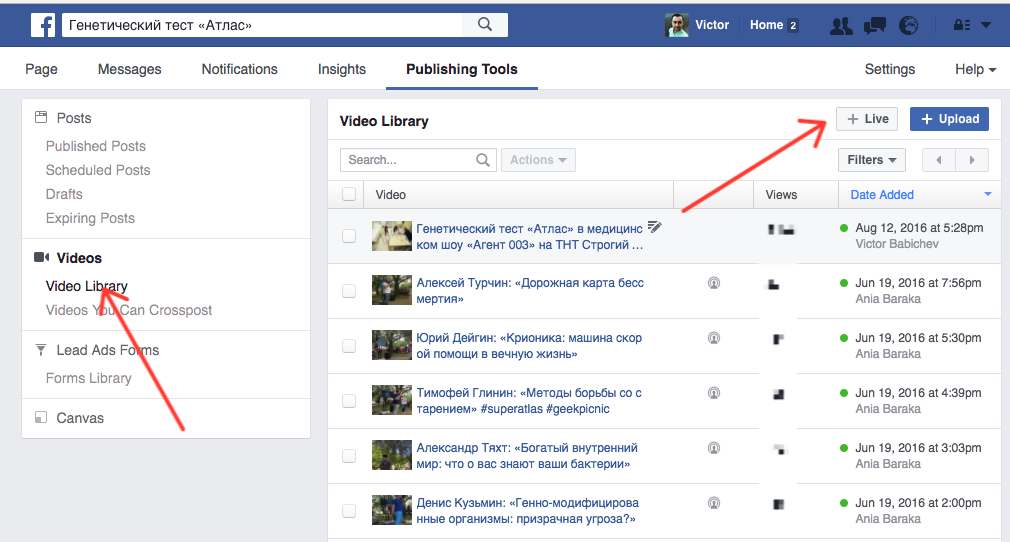Switch to the Insights tab
Image resolution: width=1010 pixels, height=542 pixels.
click(x=341, y=69)
